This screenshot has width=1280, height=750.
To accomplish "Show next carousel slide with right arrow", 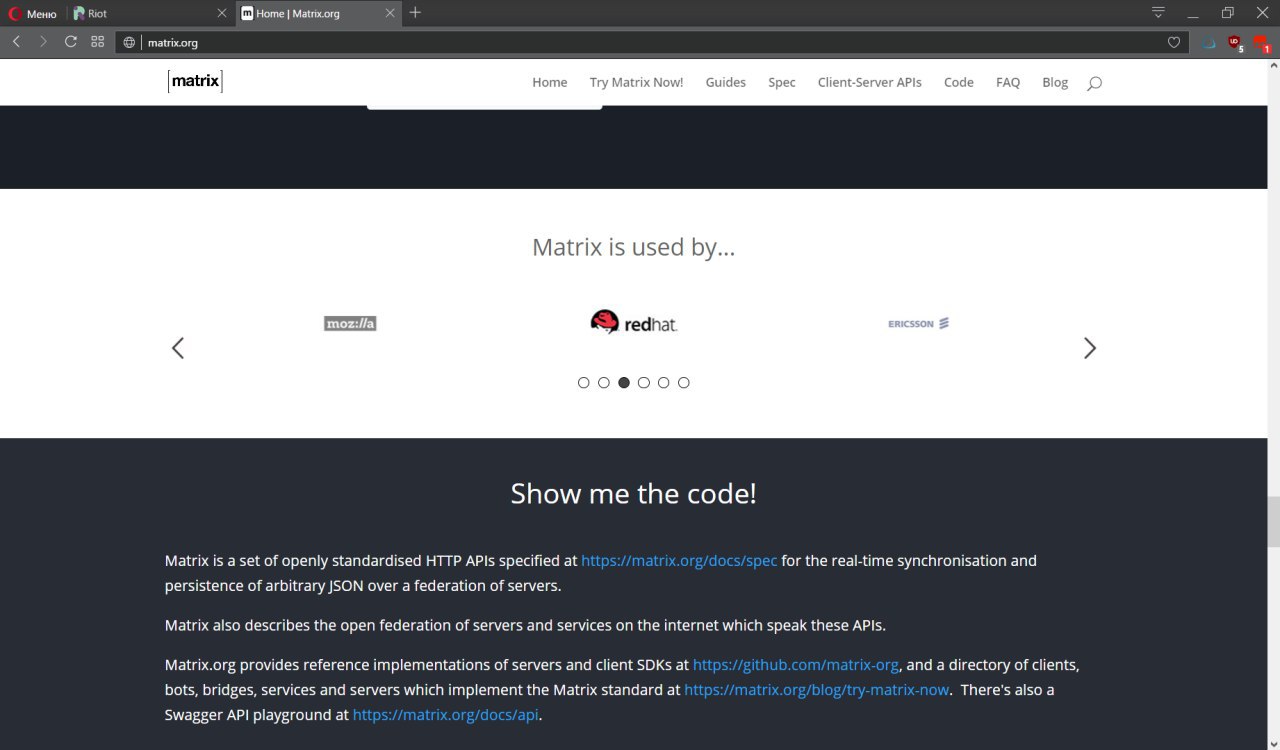I will coord(1090,348).
